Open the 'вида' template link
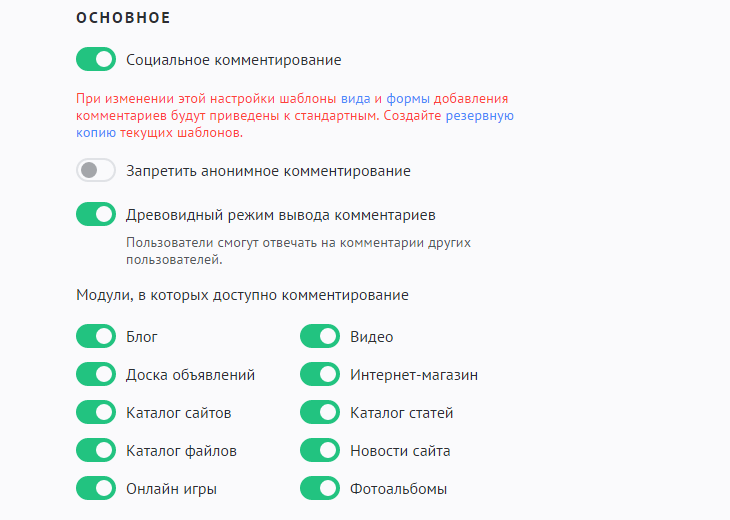730x520 pixels. pos(355,99)
